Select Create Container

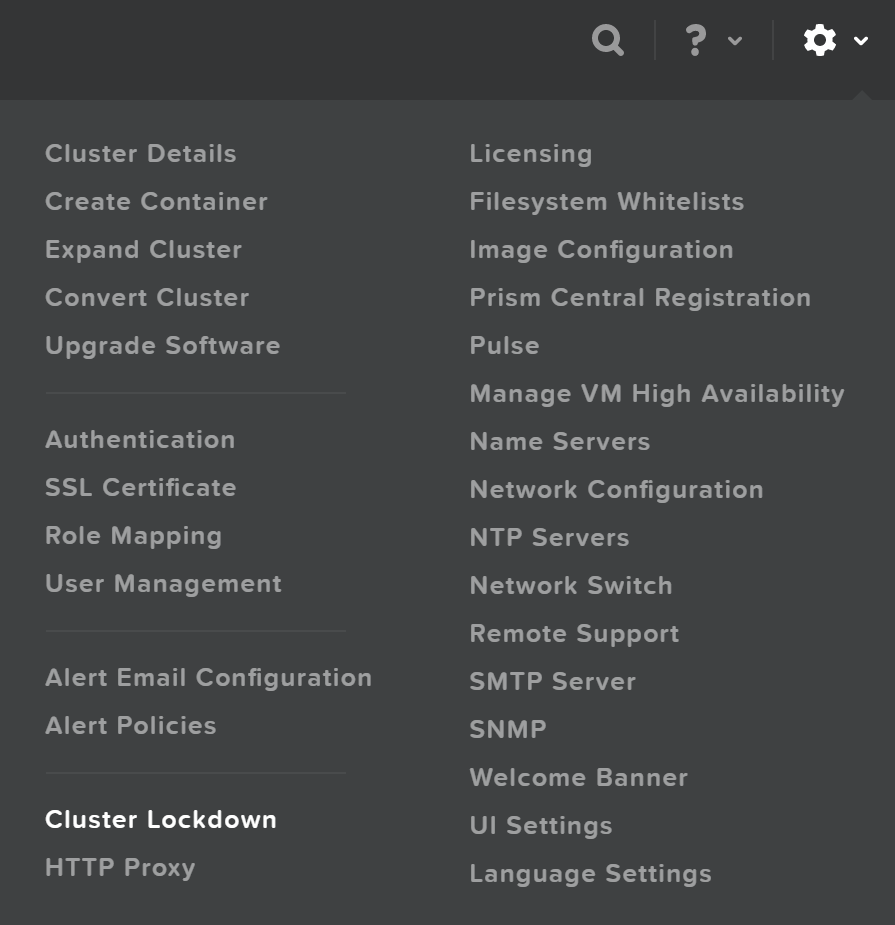tap(156, 201)
